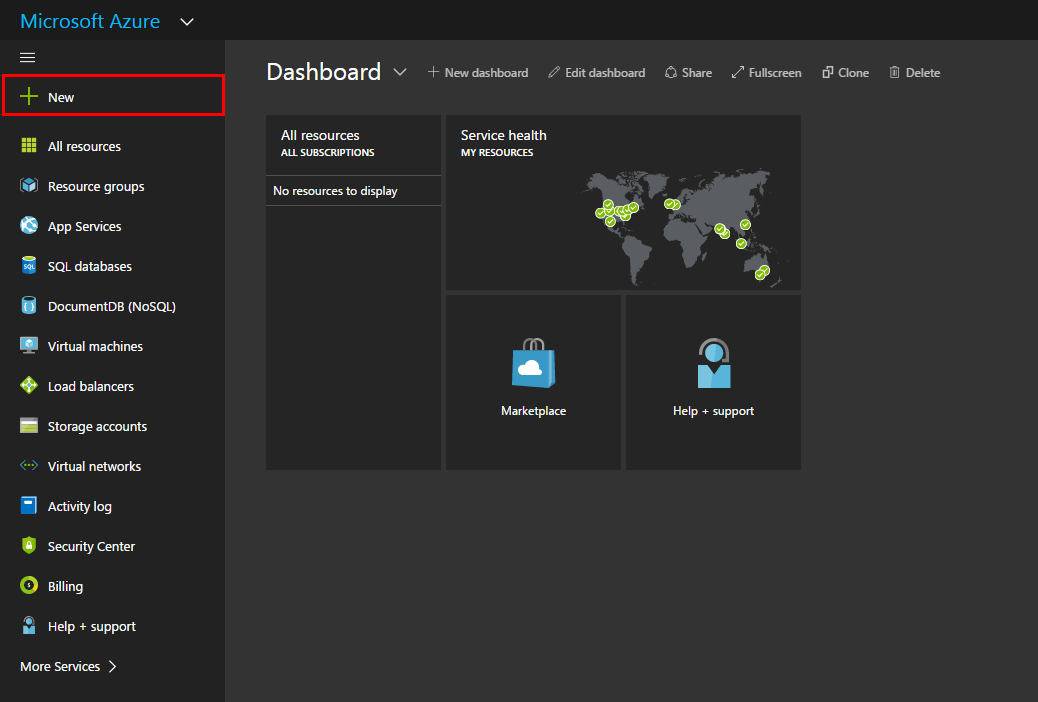
Task: Open the Microsoft Azure header dropdown chevron
Action: click(187, 22)
